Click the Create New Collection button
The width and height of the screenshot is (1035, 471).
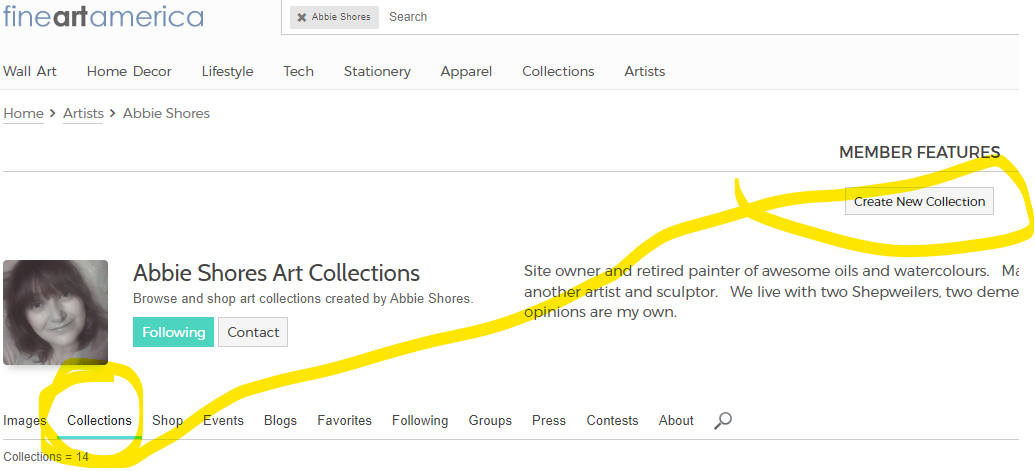pos(919,201)
